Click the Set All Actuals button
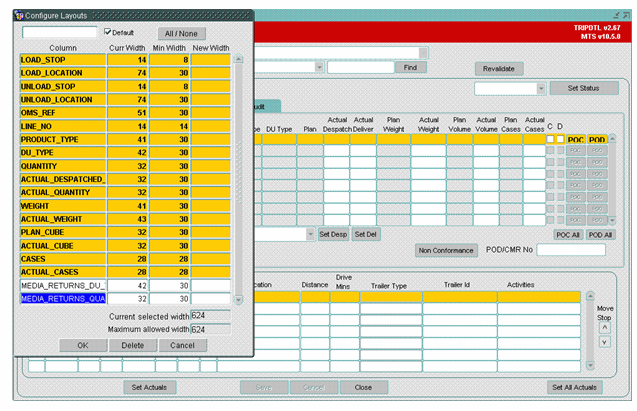 point(574,387)
